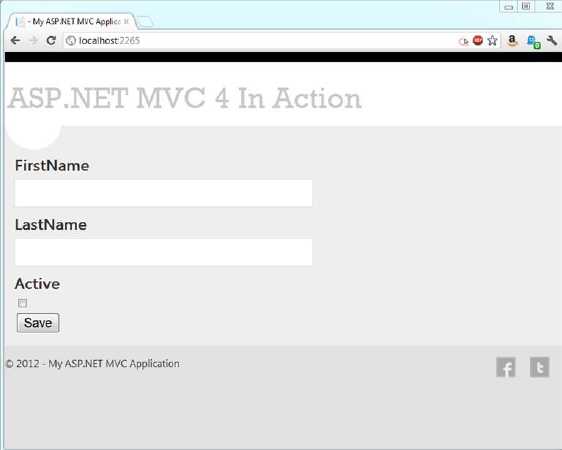Click the bookmark star icon
The width and height of the screenshot is (562, 450).
[492, 40]
